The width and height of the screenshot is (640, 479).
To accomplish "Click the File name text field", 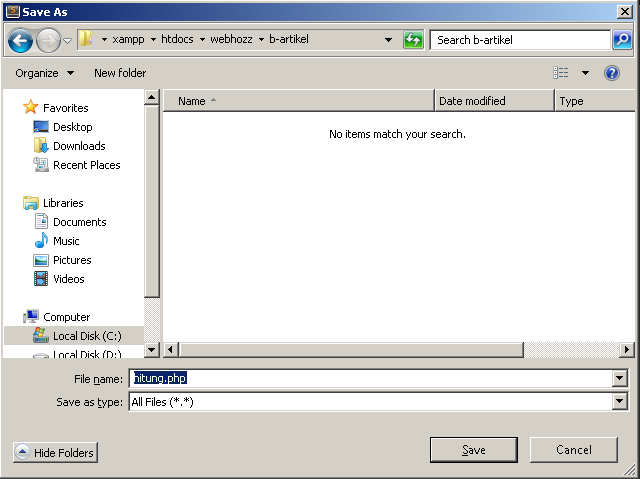I will click(x=370, y=379).
